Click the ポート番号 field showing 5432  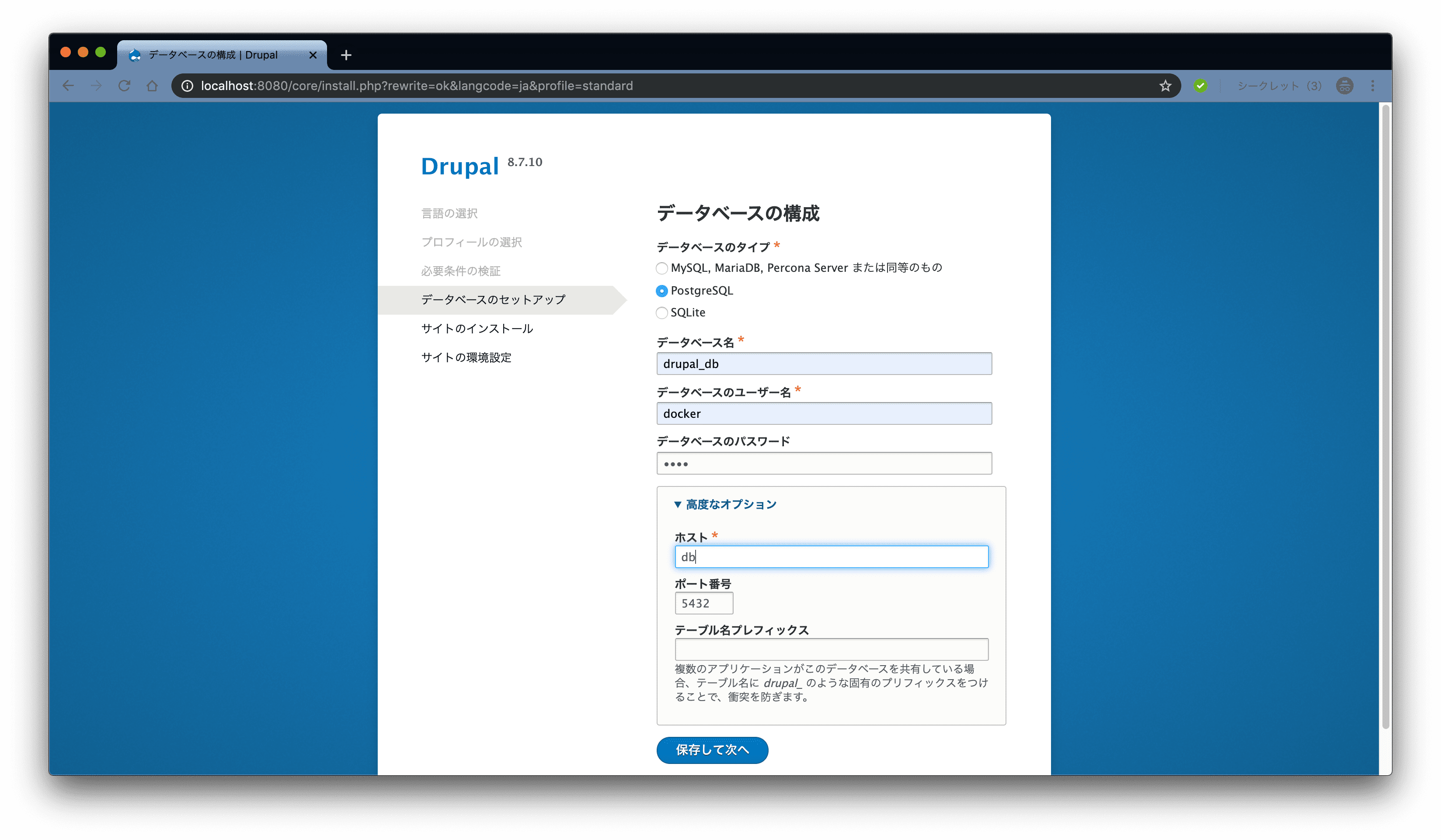(704, 603)
